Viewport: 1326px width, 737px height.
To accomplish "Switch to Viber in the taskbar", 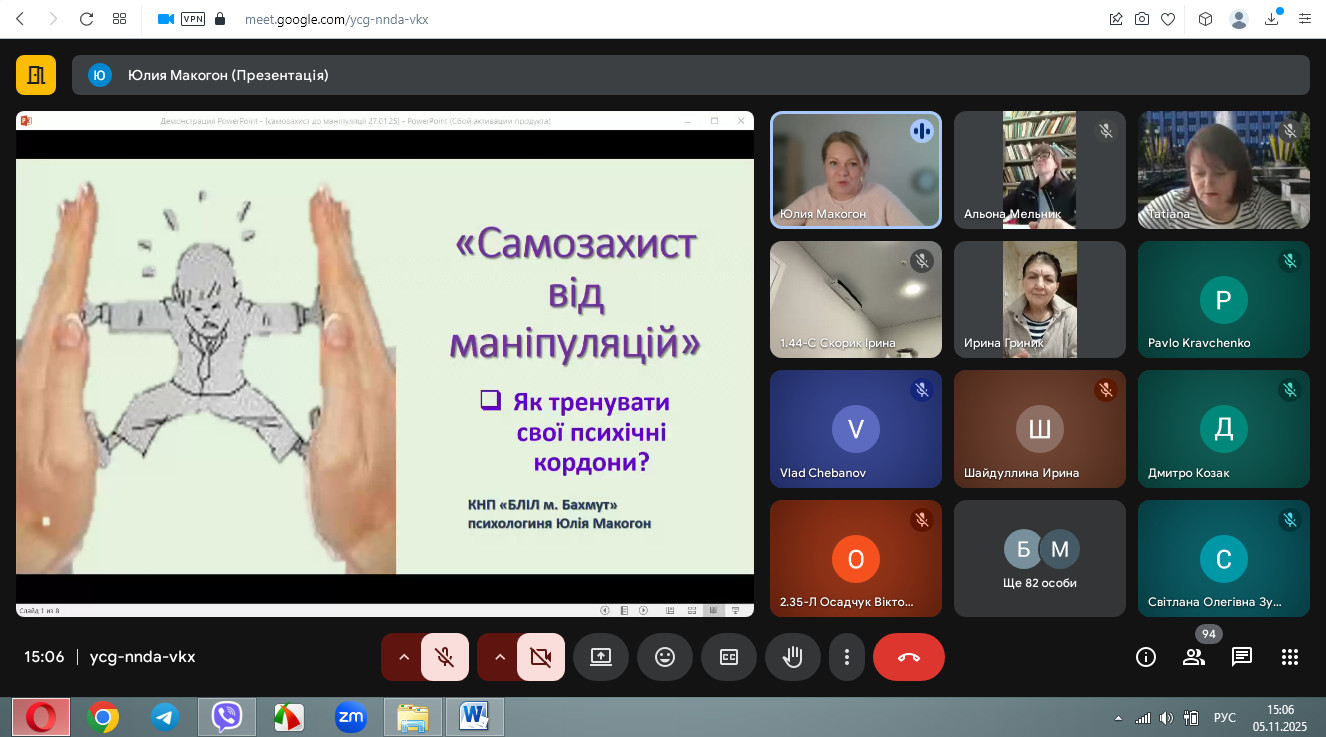I will [227, 717].
